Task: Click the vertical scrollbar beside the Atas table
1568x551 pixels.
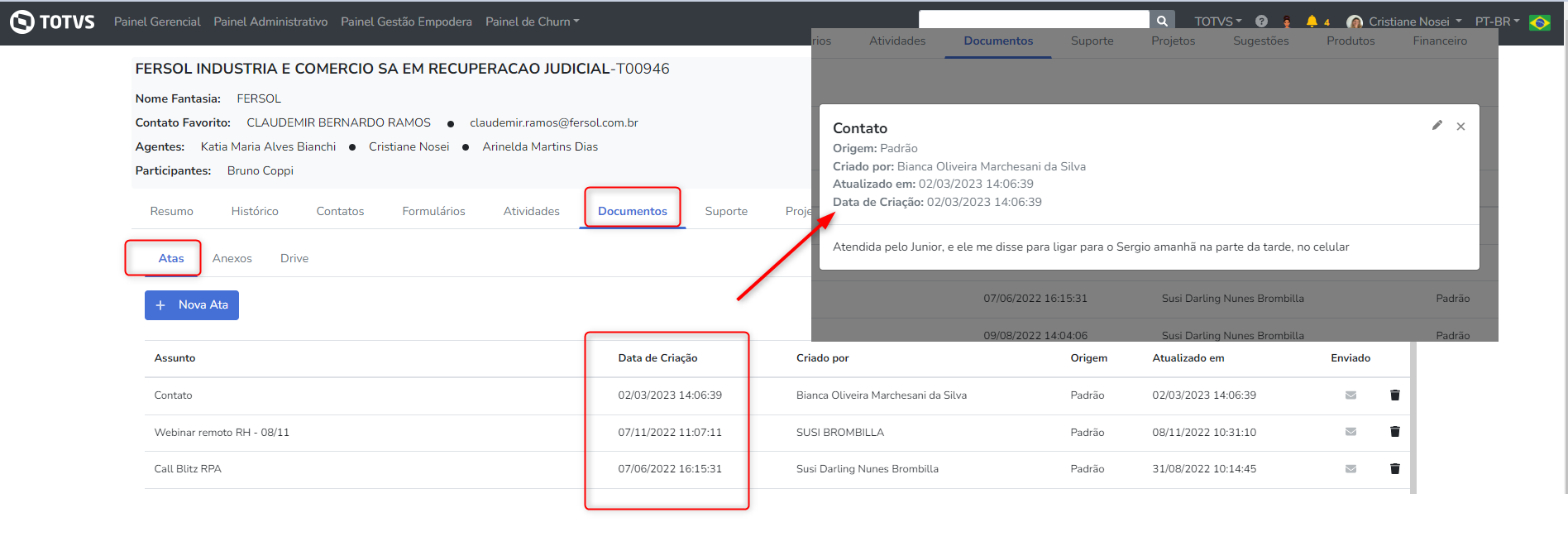Action: (1413, 417)
